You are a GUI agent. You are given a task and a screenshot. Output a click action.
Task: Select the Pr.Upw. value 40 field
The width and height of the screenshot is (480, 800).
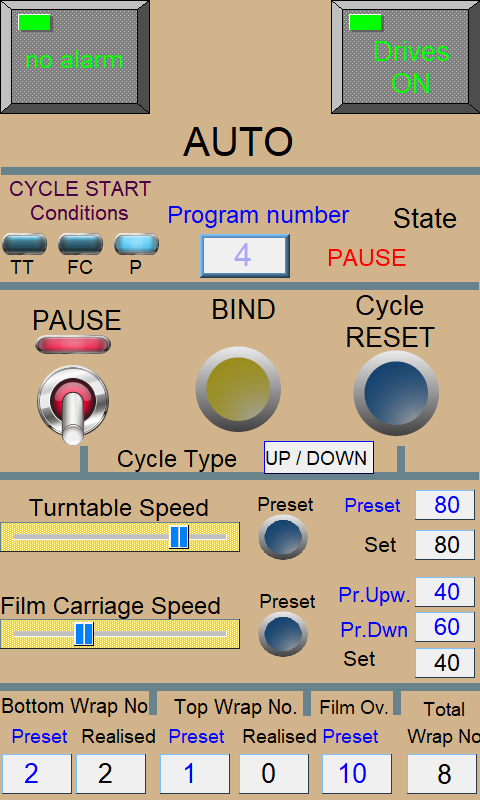click(445, 592)
